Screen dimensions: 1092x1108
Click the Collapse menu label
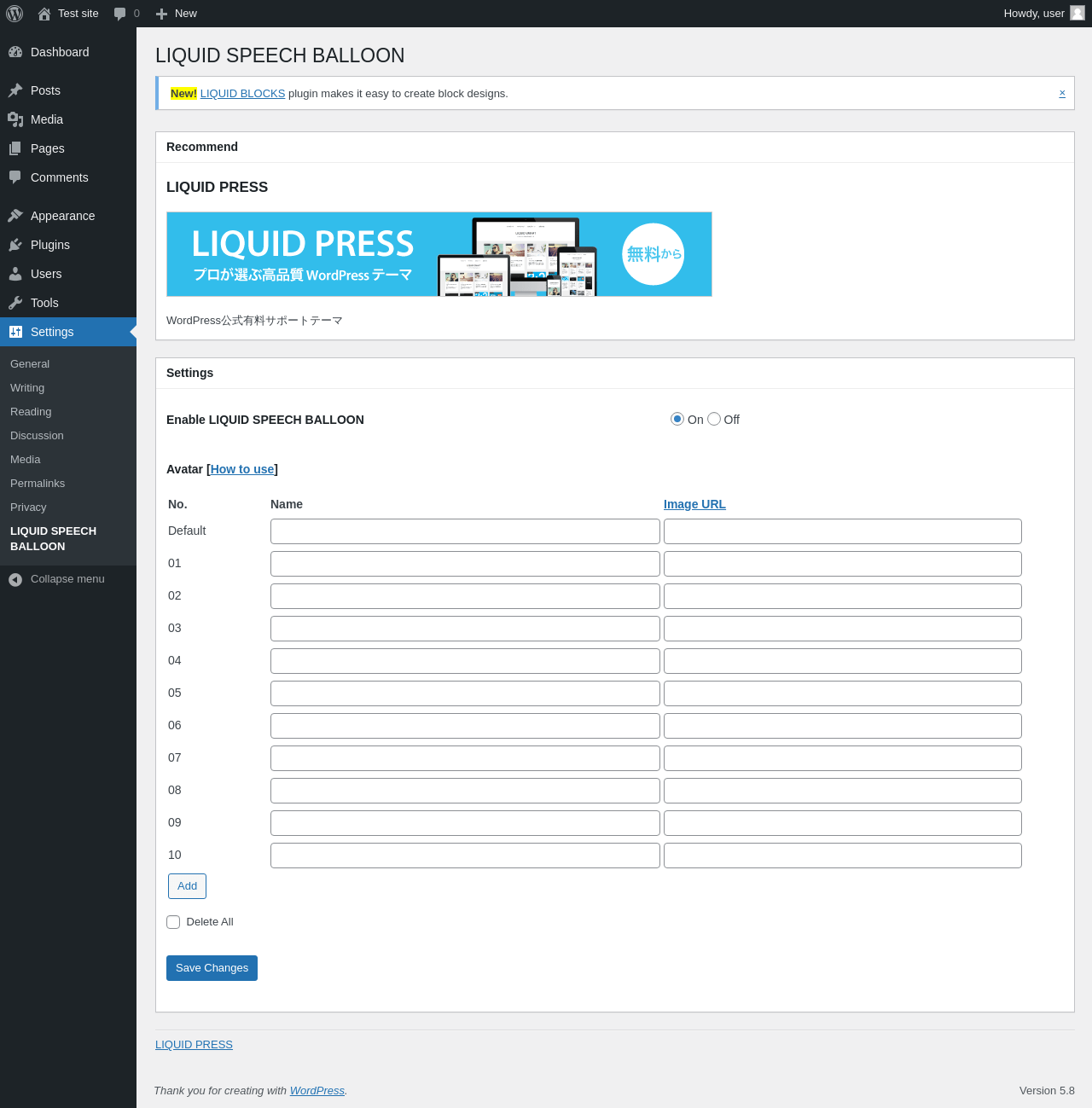coord(67,579)
